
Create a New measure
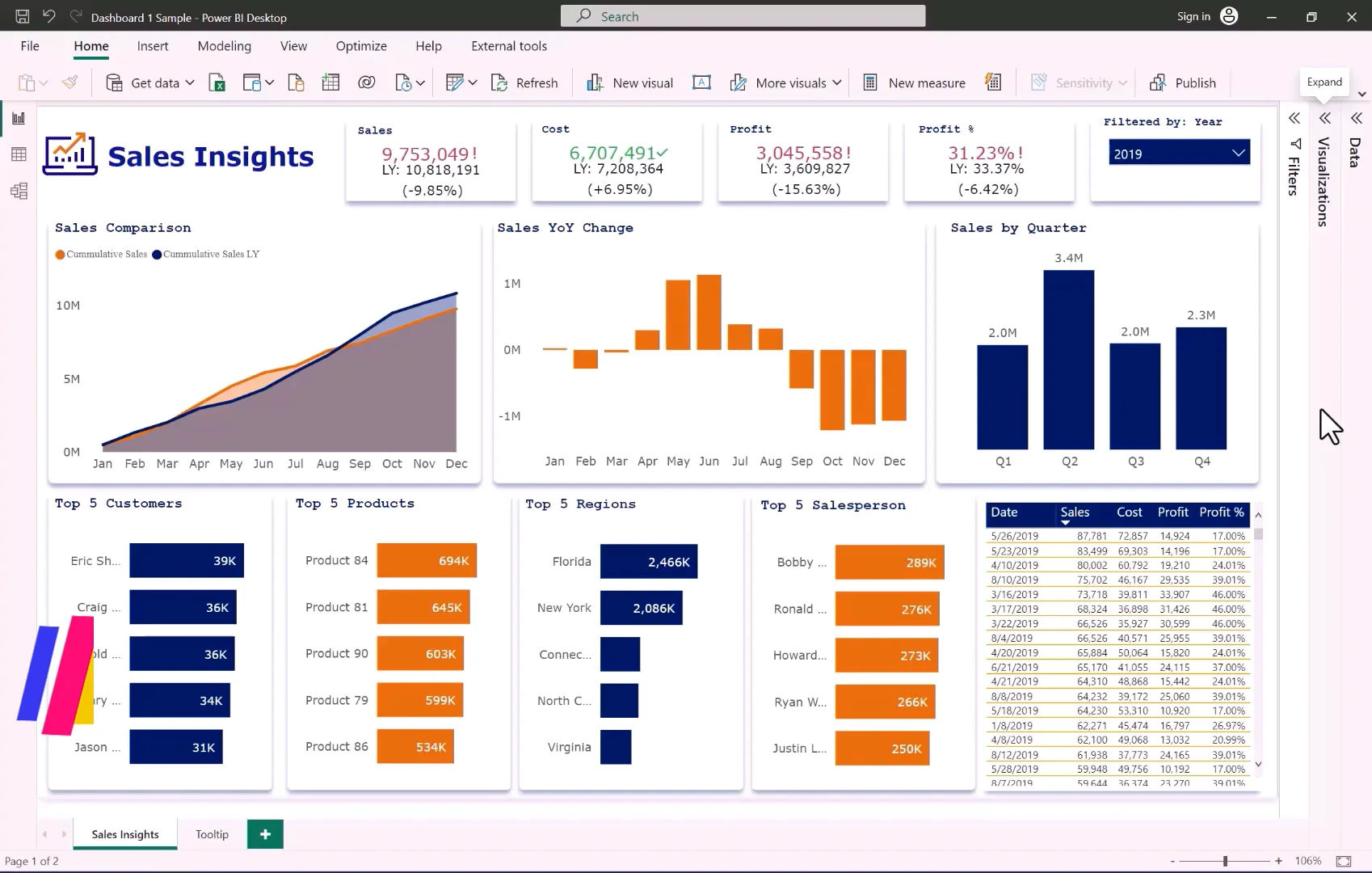(x=914, y=82)
